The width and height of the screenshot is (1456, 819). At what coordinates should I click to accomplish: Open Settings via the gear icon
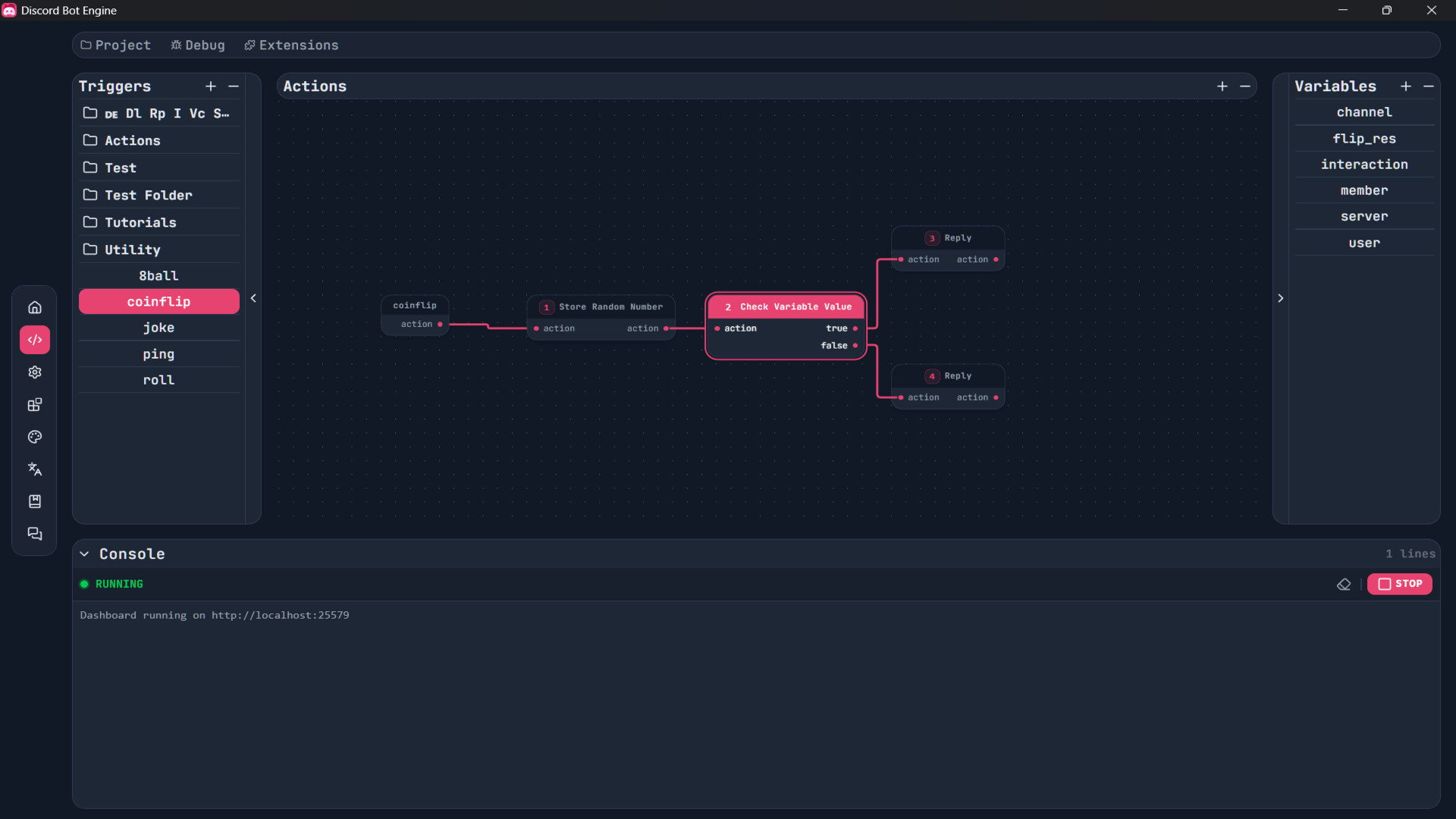pos(34,372)
